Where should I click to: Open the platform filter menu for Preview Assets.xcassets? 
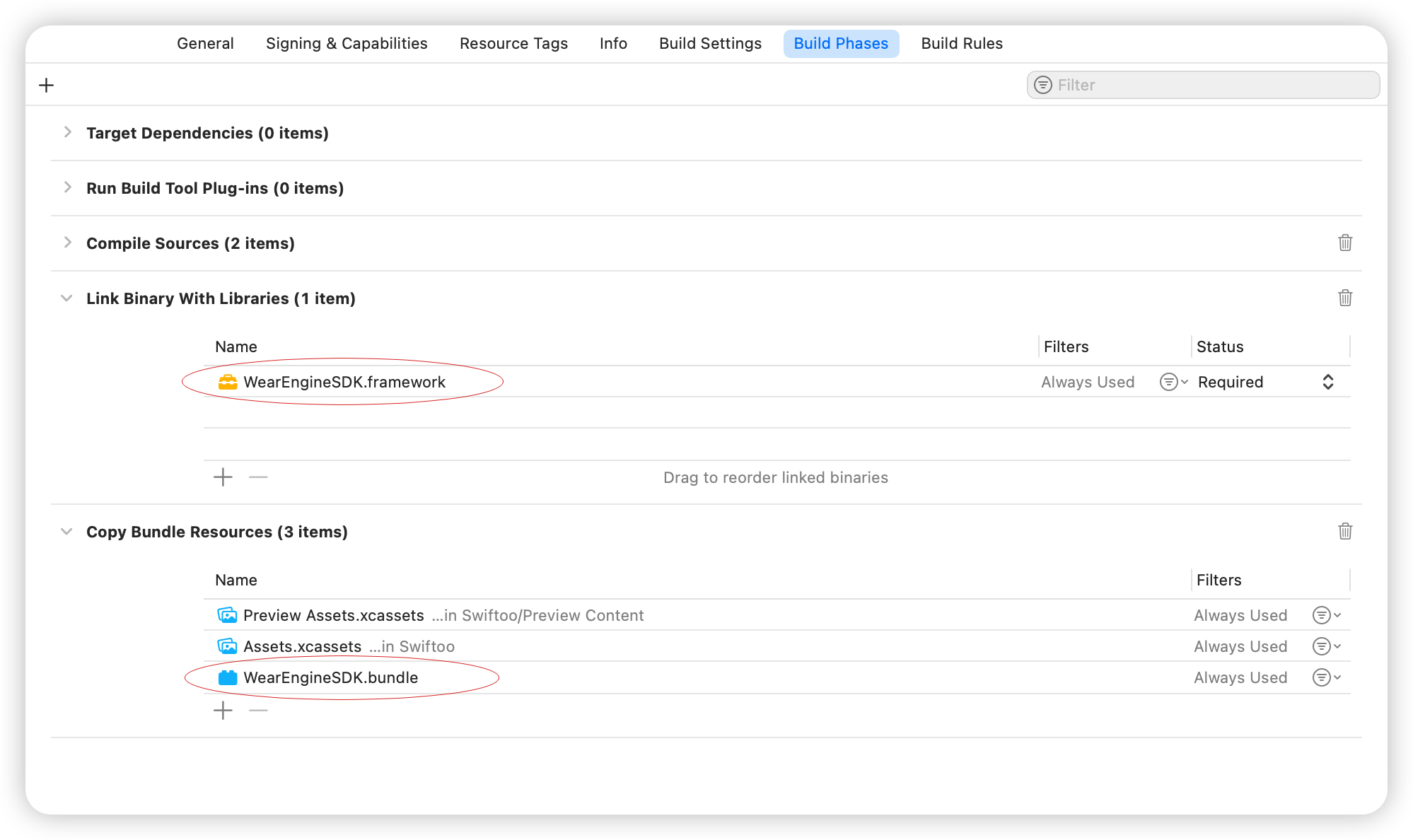[1327, 615]
